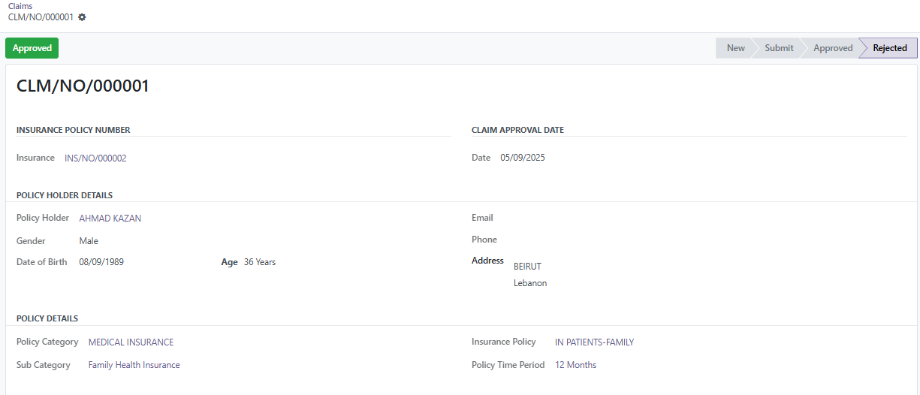Open the gear actions menu beside CLM/NO/000001

click(x=82, y=17)
